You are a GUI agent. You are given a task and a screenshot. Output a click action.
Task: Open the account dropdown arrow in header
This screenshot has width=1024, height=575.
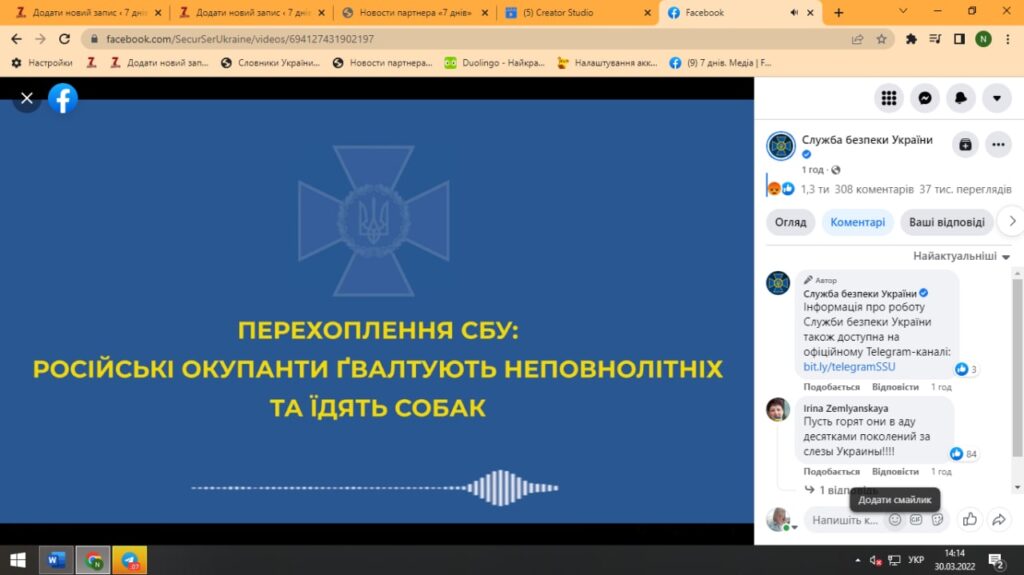coord(997,98)
